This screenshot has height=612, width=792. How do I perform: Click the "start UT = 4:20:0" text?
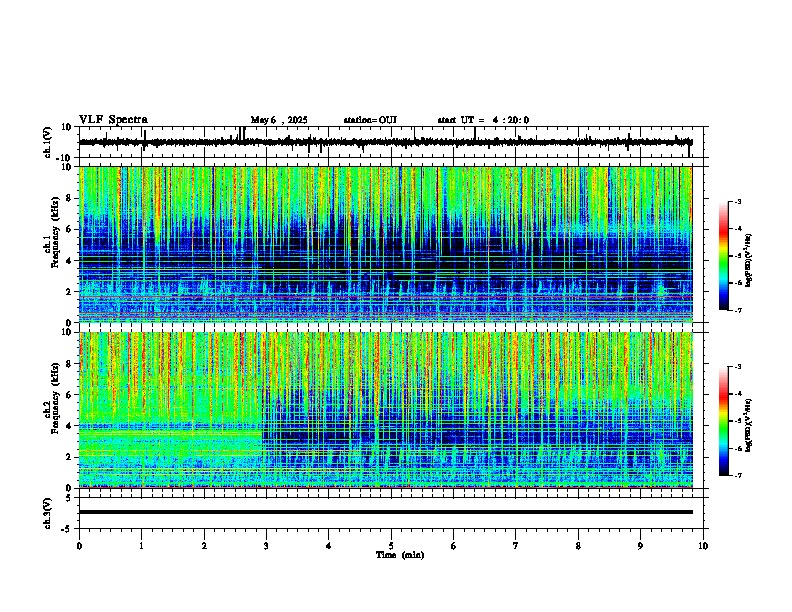coord(483,120)
